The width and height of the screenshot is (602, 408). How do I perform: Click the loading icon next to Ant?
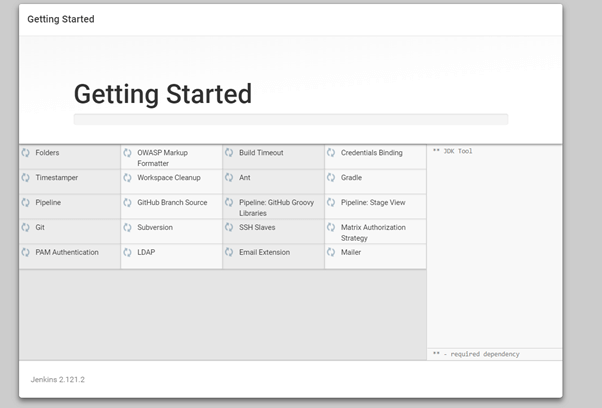229,178
